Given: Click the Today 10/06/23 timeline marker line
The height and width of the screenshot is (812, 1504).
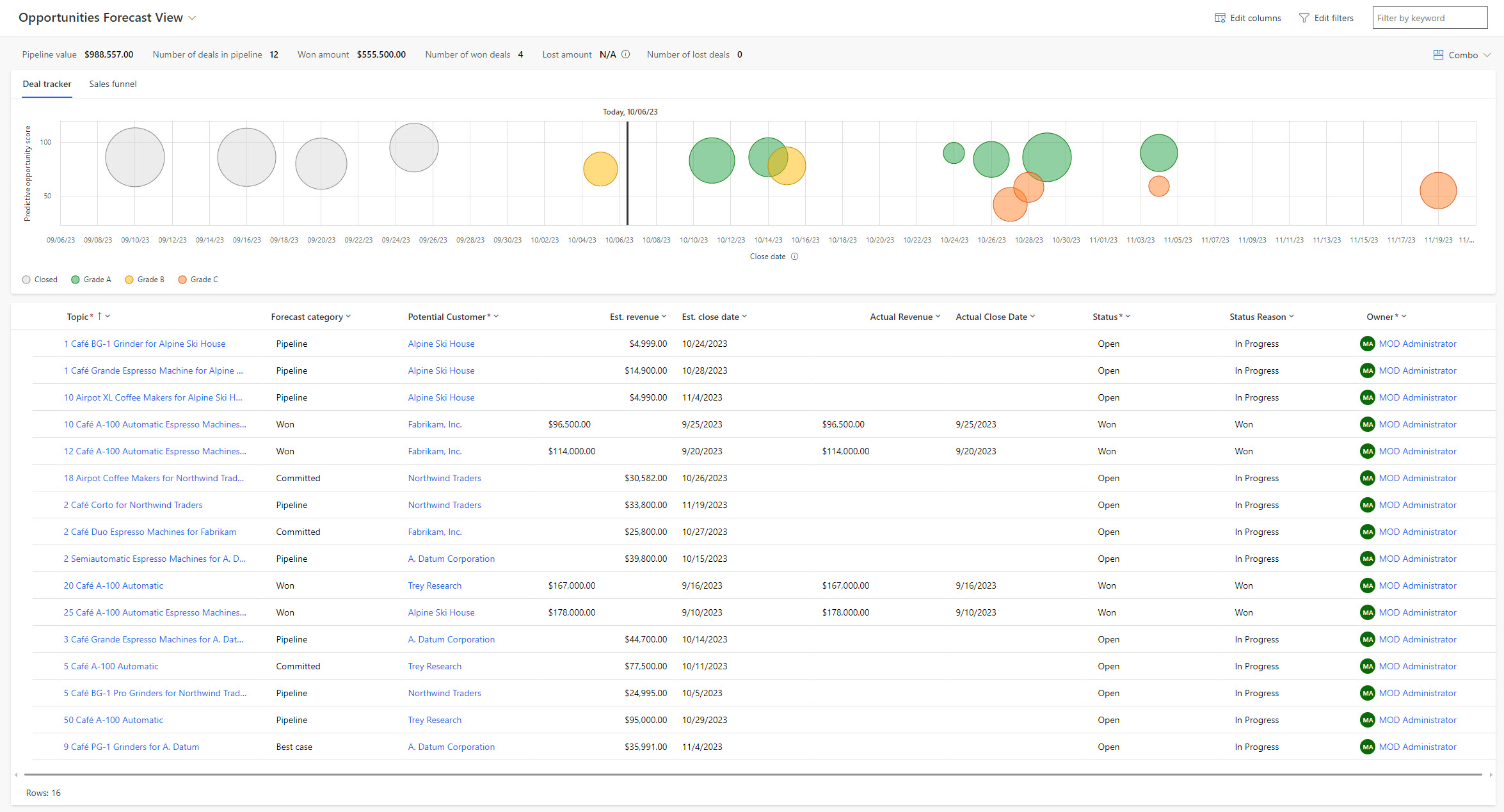Looking at the screenshot, I should tap(627, 173).
